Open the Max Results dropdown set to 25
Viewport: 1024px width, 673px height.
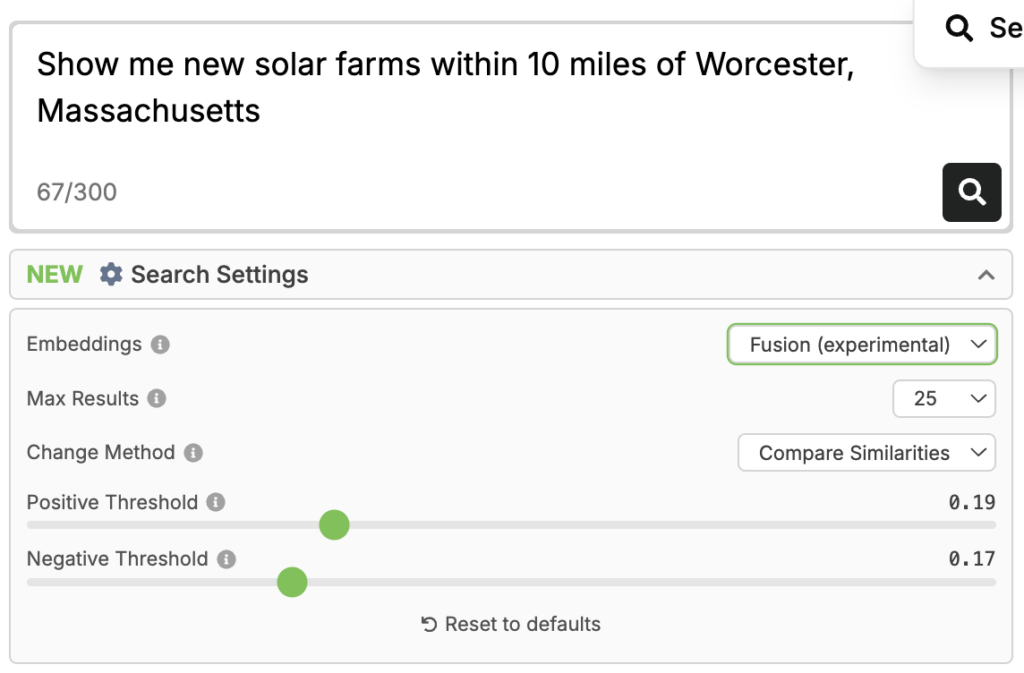(x=943, y=399)
